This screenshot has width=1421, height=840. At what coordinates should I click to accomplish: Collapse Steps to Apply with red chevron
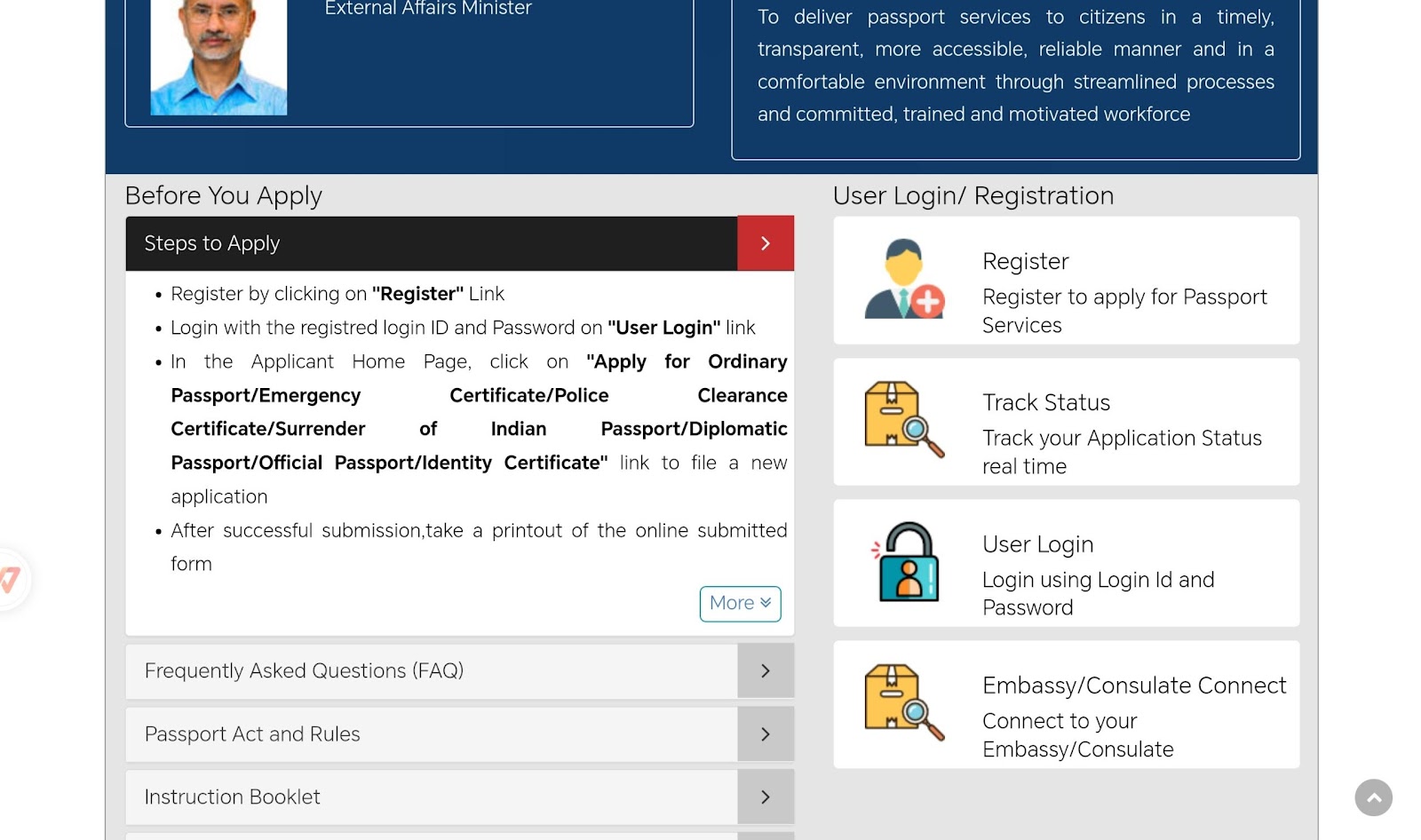(x=765, y=243)
